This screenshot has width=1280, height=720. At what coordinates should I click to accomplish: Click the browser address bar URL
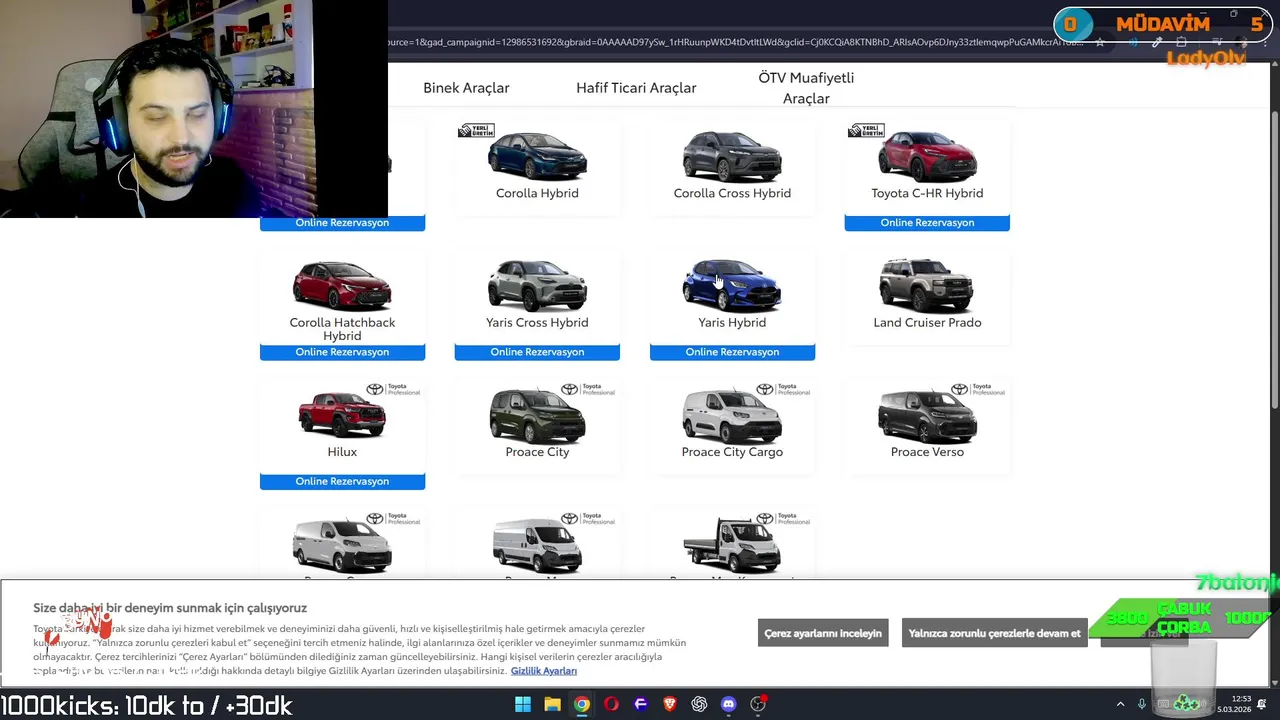[x=735, y=43]
